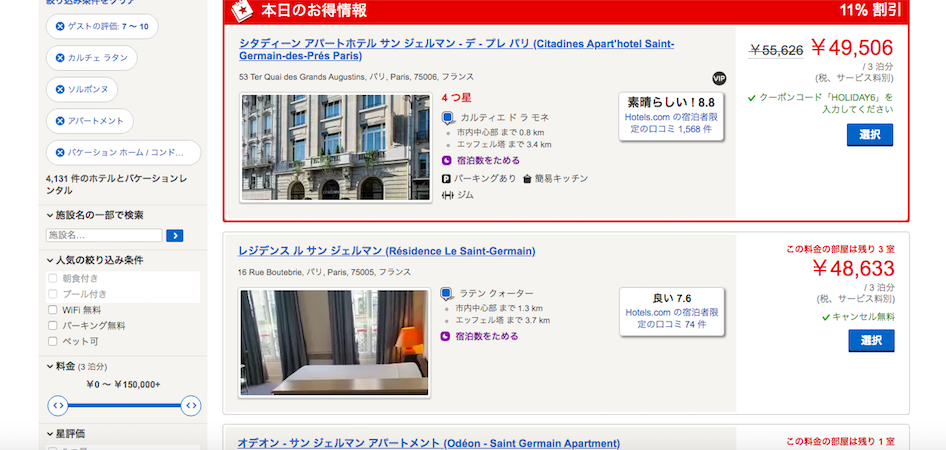This screenshot has height=450, width=946.
Task: Enable the ペット可 filter checkbox
Action: click(52, 341)
